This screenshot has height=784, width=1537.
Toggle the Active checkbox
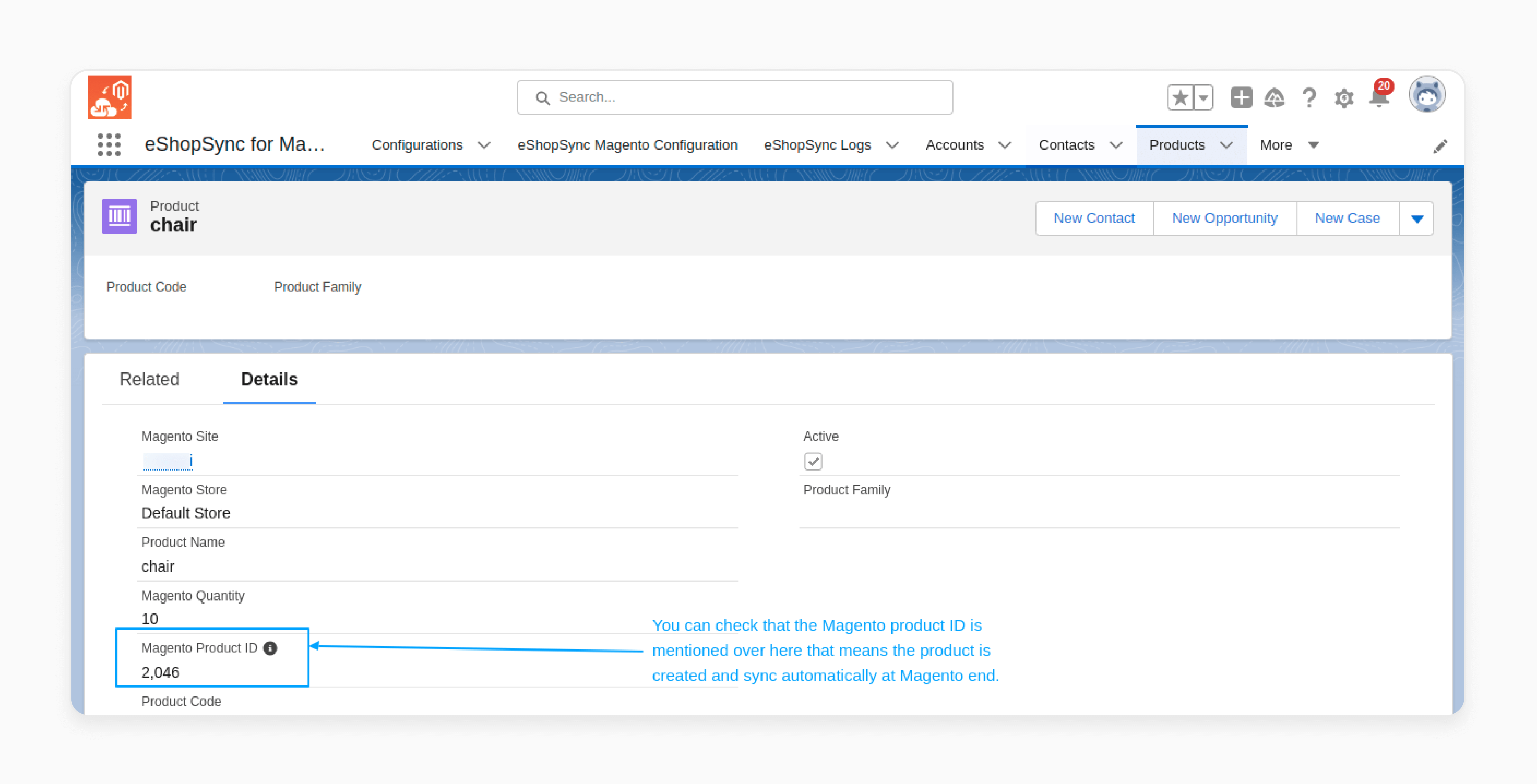click(x=813, y=462)
